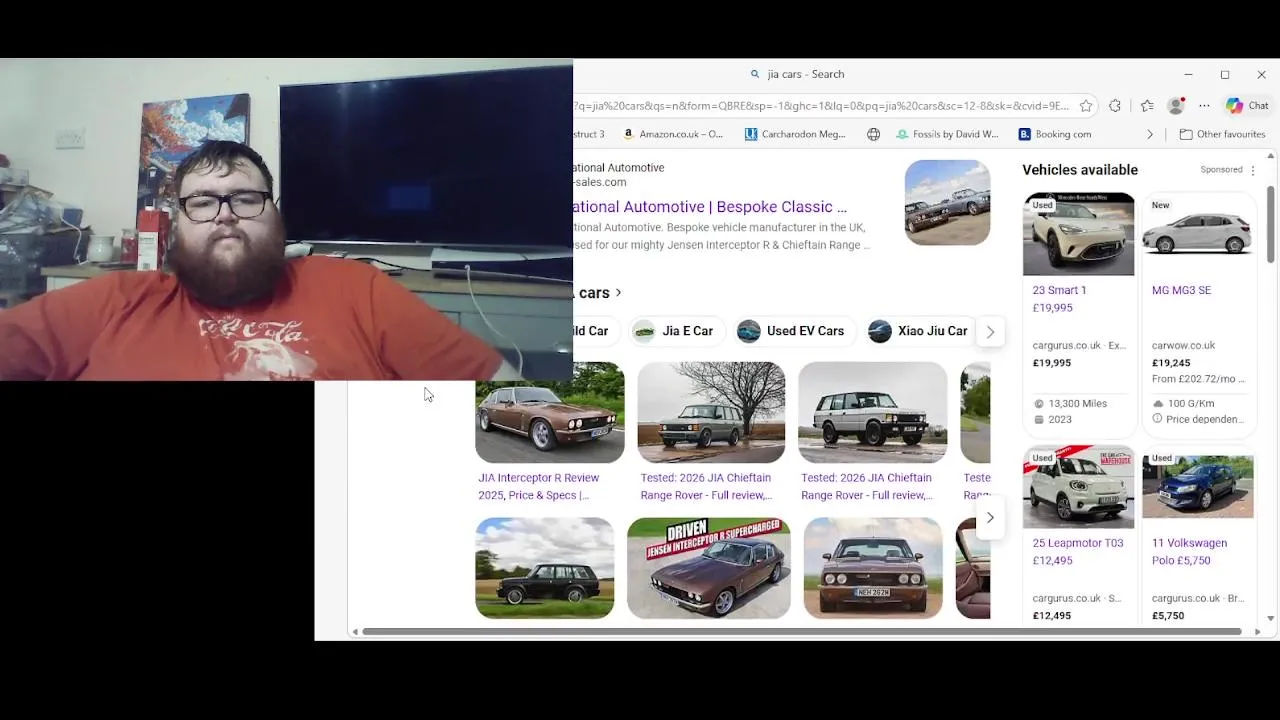The image size is (1280, 720).
Task: Open Copilot Chat button
Action: (1247, 106)
